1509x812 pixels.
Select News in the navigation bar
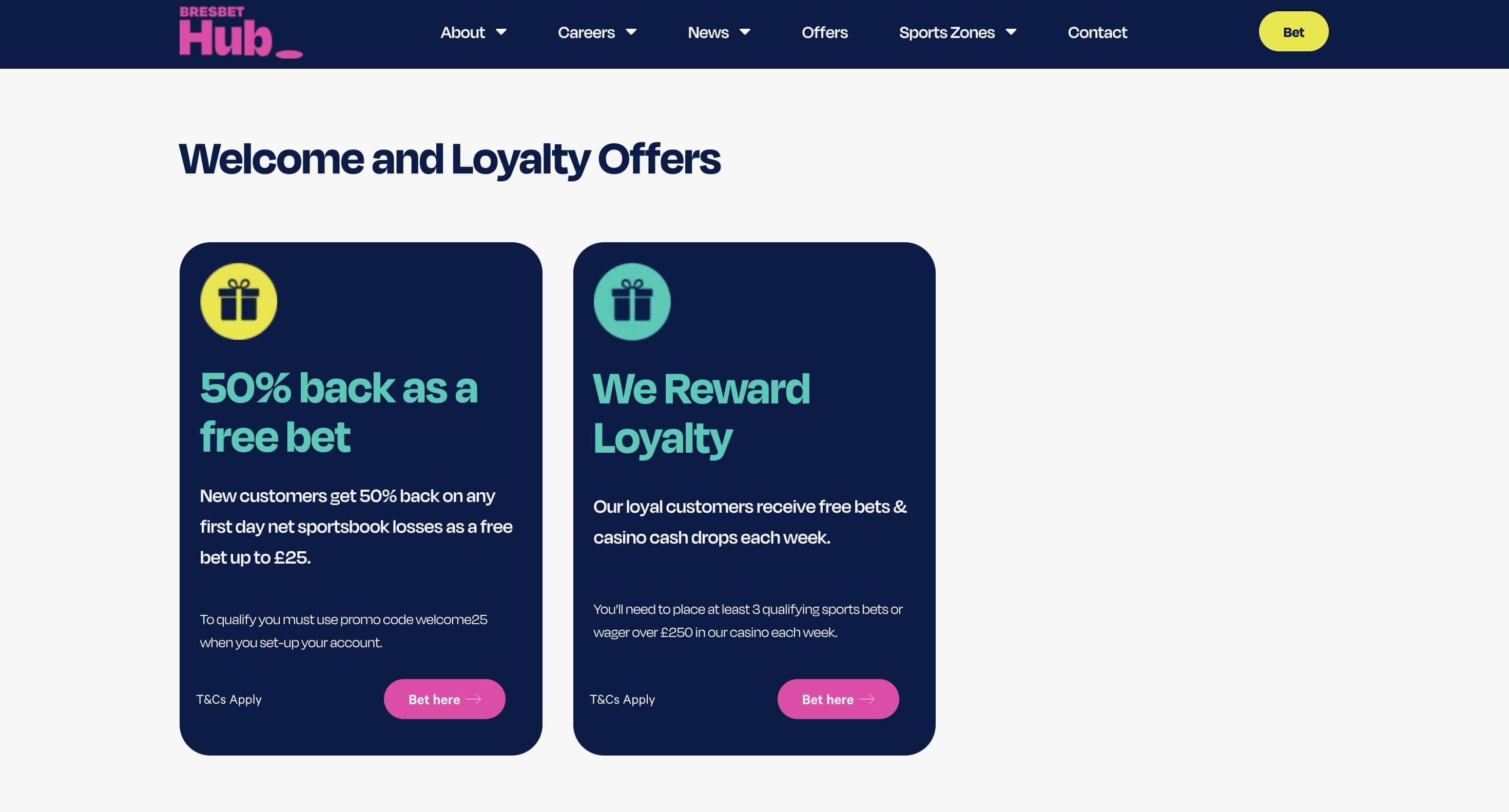point(708,32)
